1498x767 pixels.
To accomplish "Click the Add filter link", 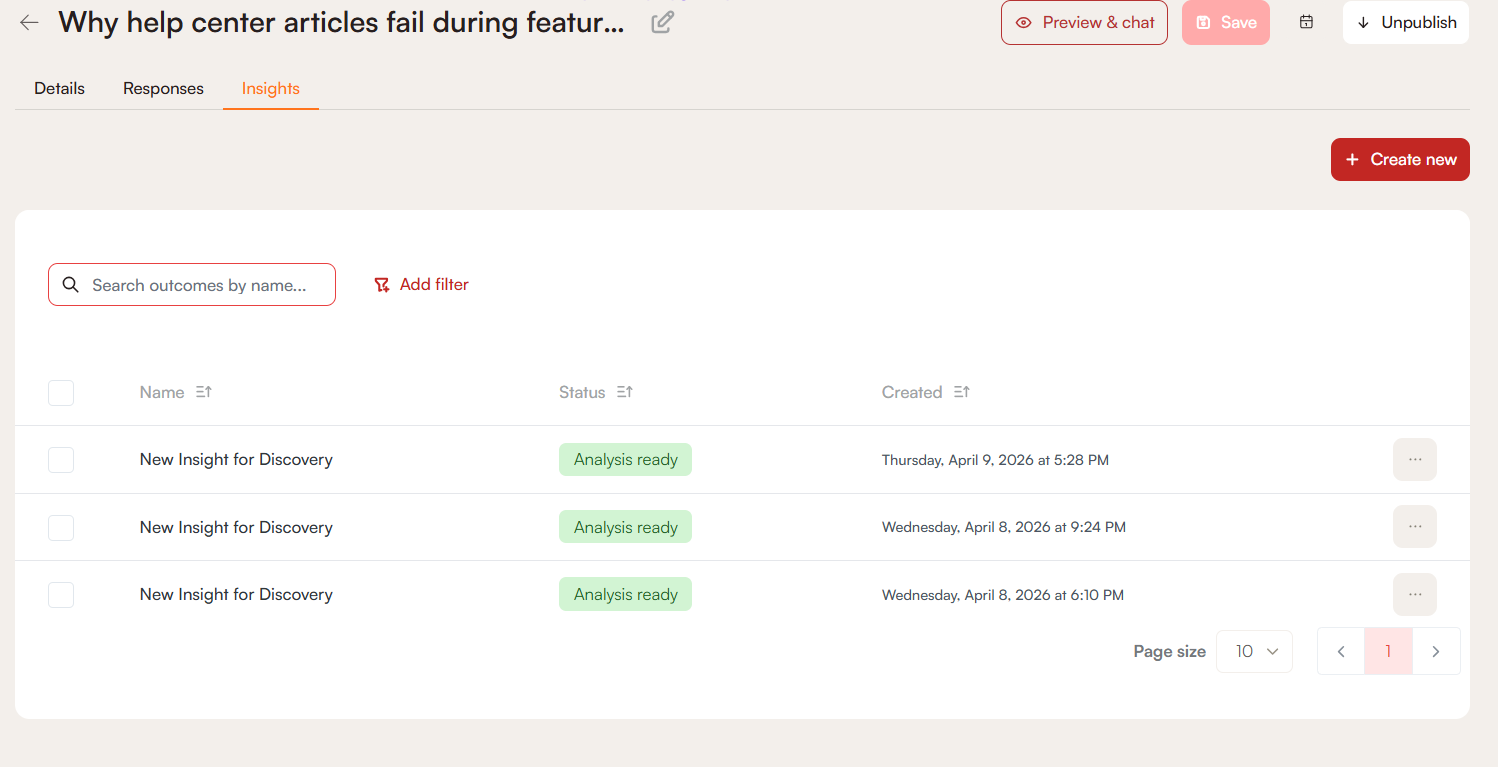I will coord(421,285).
